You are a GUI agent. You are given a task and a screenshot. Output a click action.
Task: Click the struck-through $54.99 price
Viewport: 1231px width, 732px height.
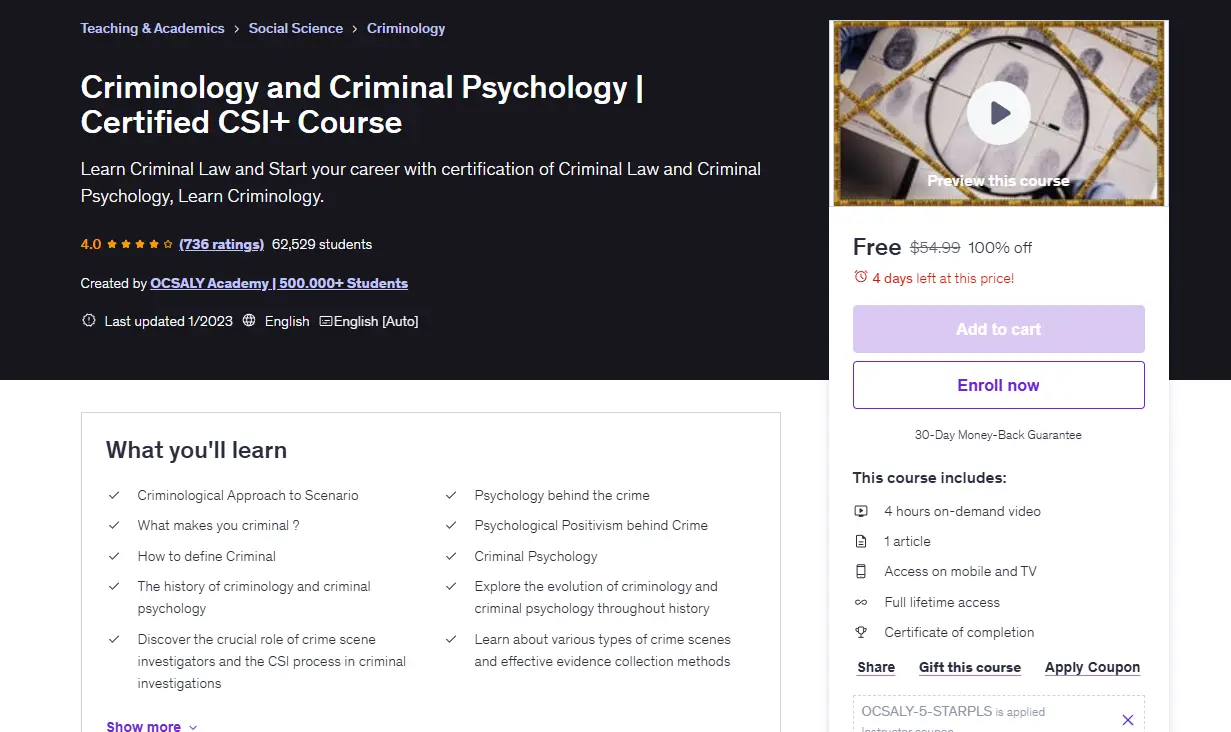(x=935, y=247)
